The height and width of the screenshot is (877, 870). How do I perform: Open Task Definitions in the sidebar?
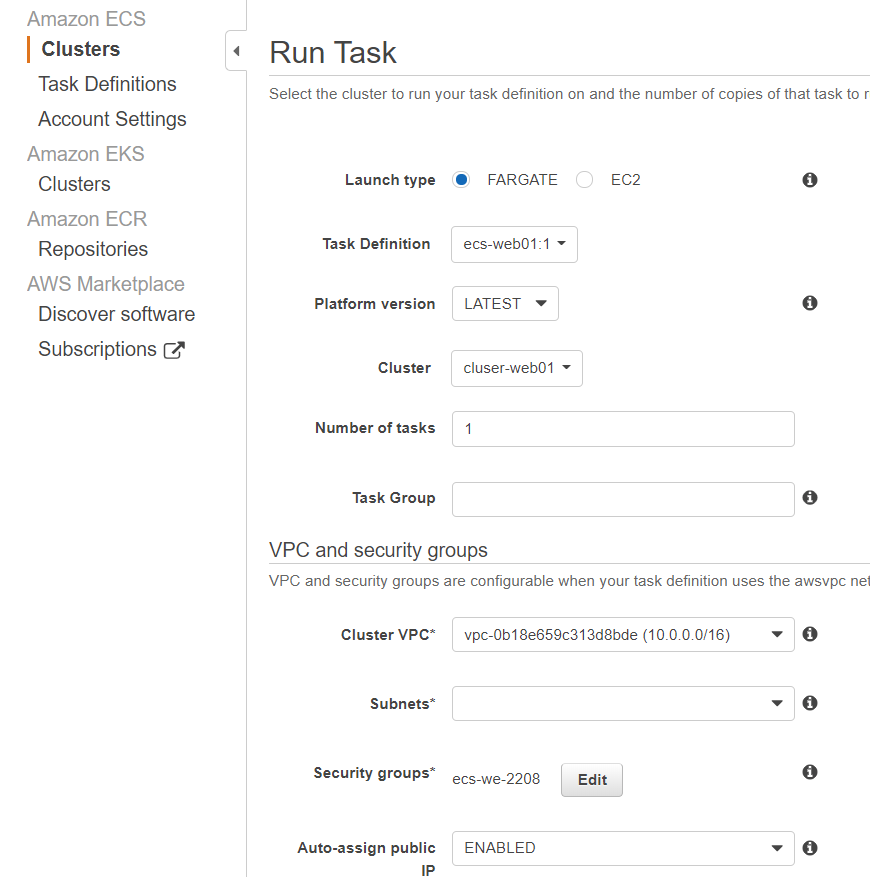click(107, 84)
